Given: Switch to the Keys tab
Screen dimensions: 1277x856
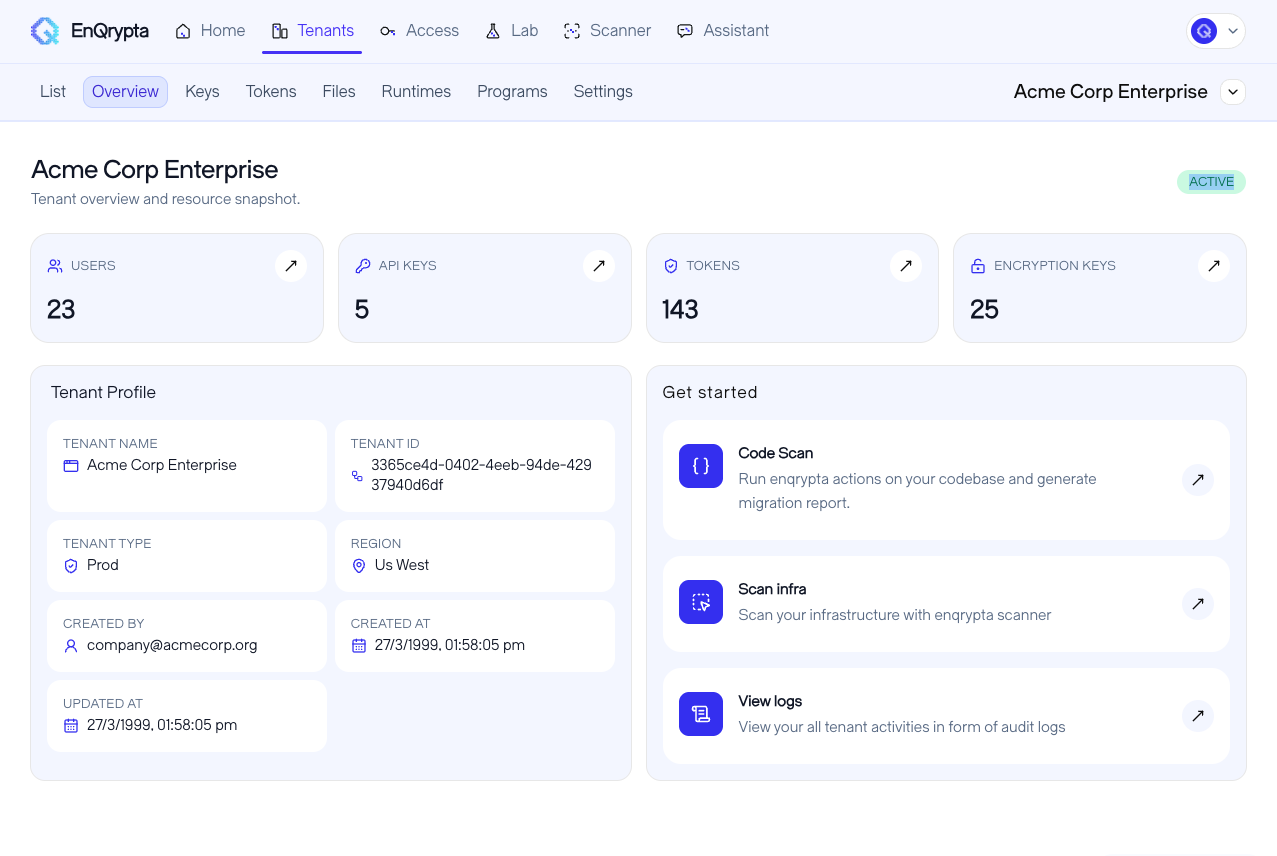Looking at the screenshot, I should click(202, 92).
